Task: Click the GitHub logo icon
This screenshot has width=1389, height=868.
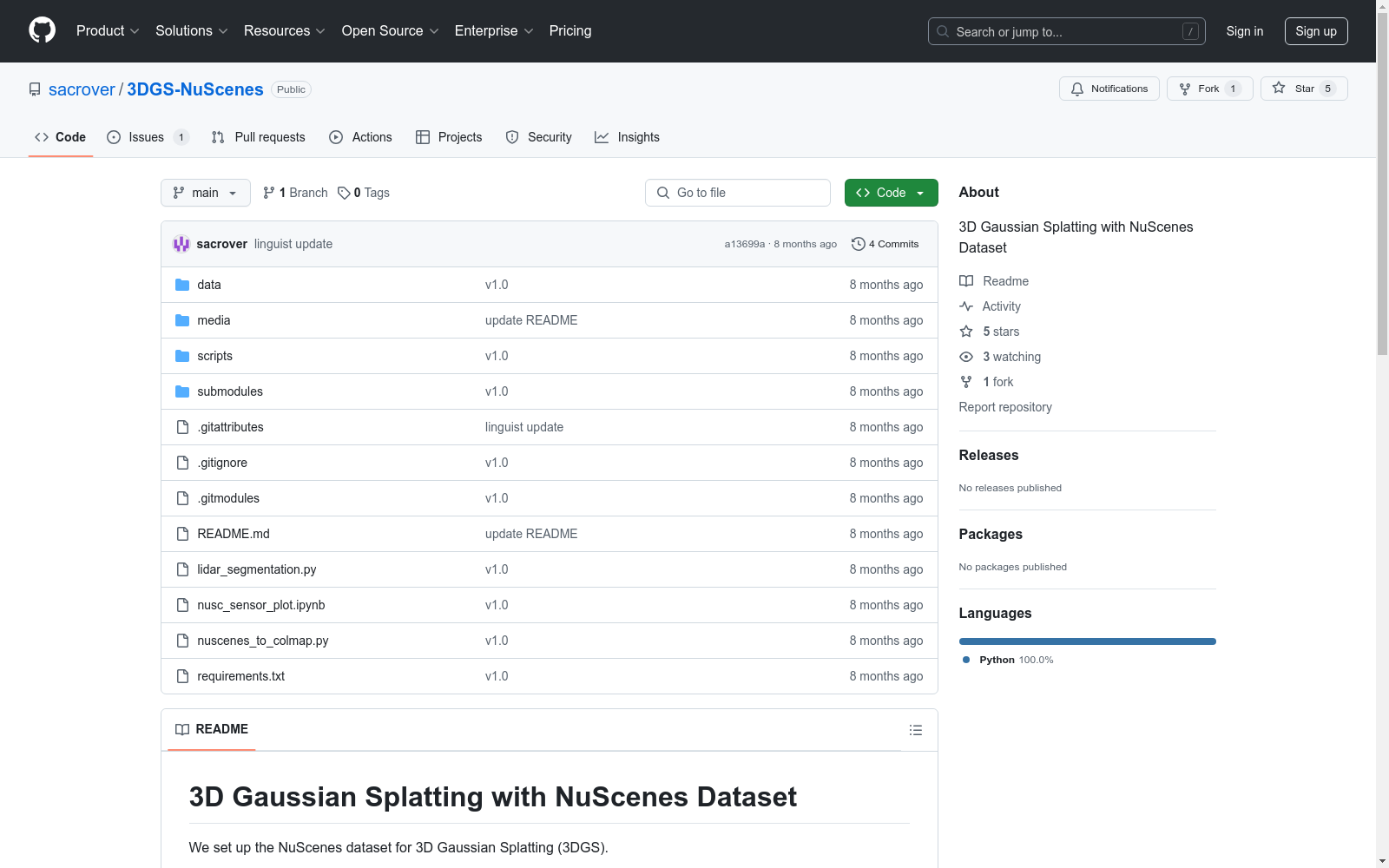Action: point(42,30)
